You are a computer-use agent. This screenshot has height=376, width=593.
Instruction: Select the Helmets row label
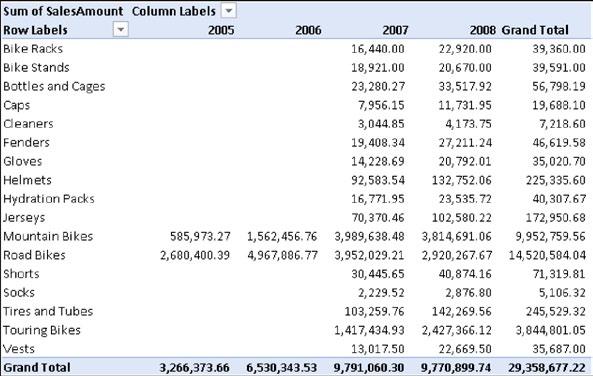(x=27, y=180)
